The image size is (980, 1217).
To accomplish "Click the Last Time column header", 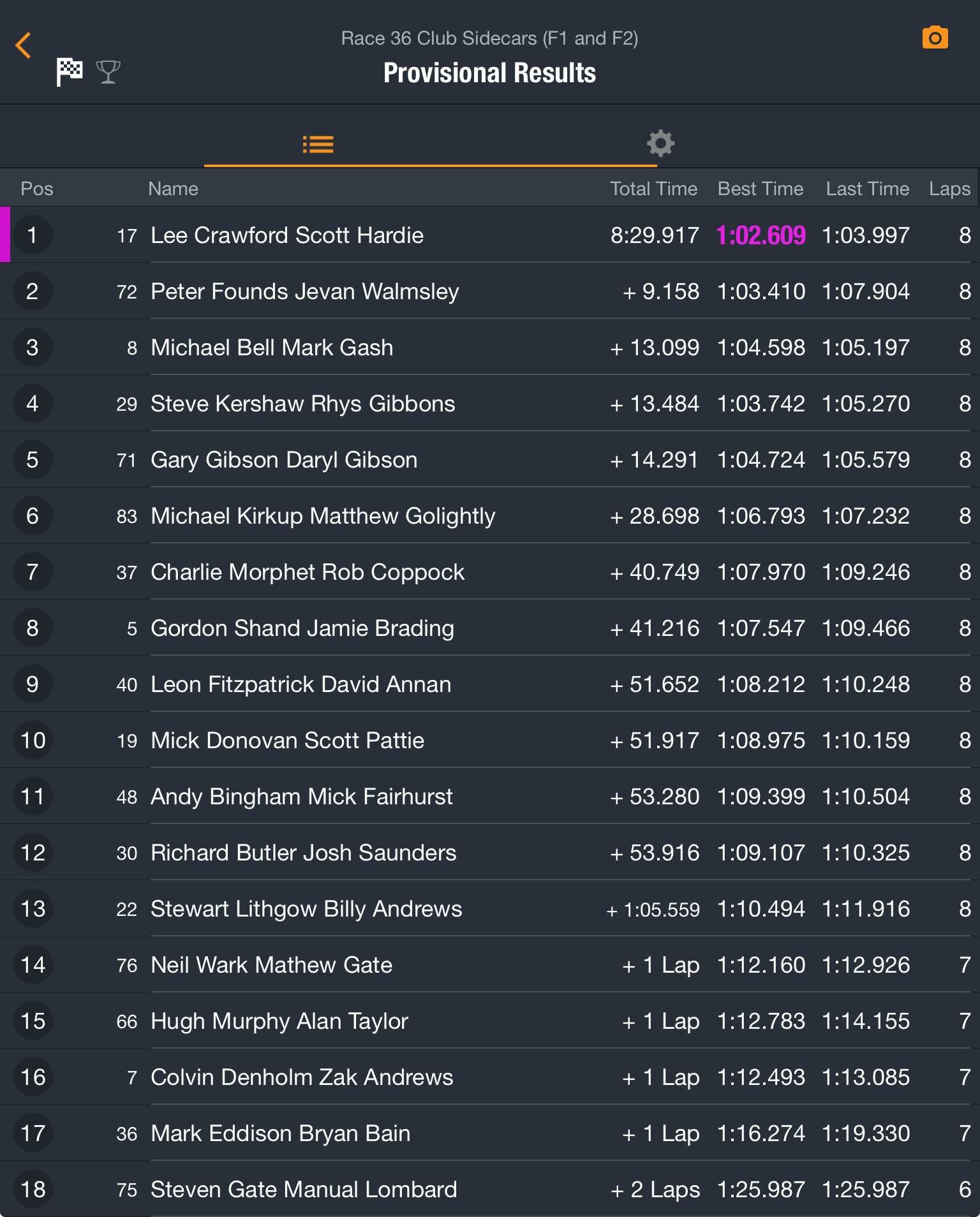I will [x=867, y=189].
